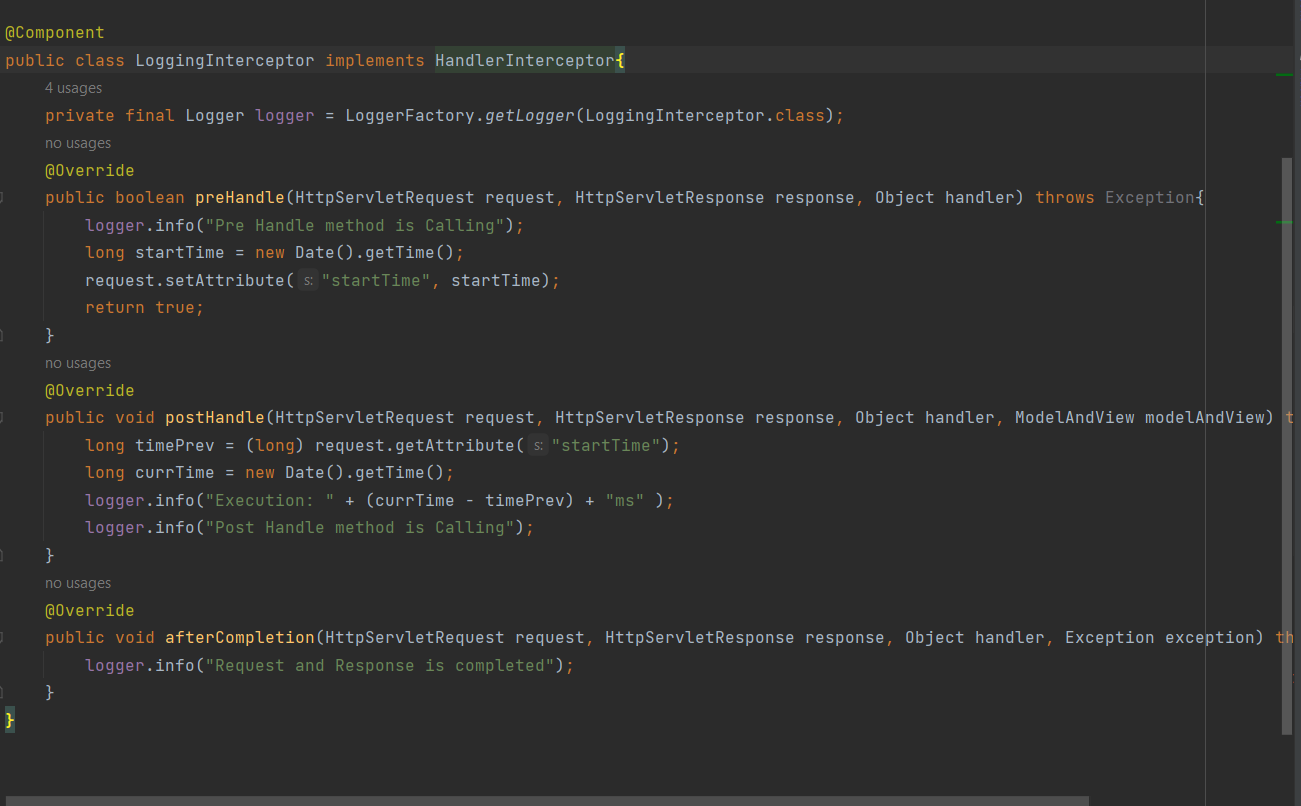Click no usages hint above afterCompletion

(x=76, y=582)
